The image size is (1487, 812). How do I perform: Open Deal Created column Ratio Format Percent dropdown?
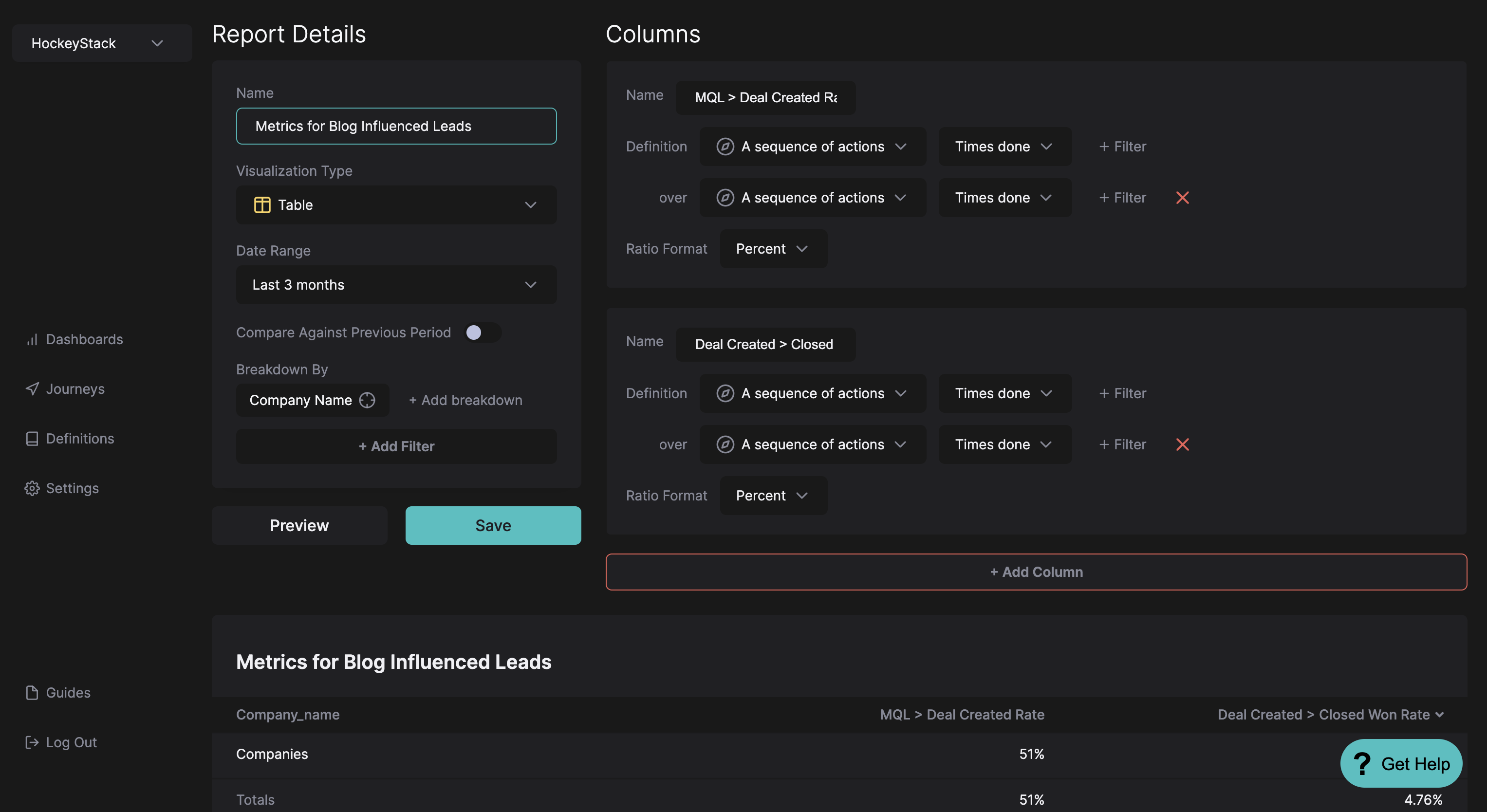[773, 495]
